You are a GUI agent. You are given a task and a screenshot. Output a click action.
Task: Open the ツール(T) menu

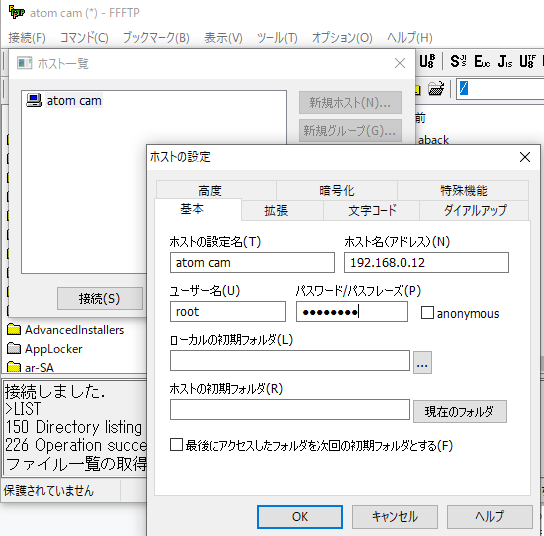pyautogui.click(x=277, y=37)
